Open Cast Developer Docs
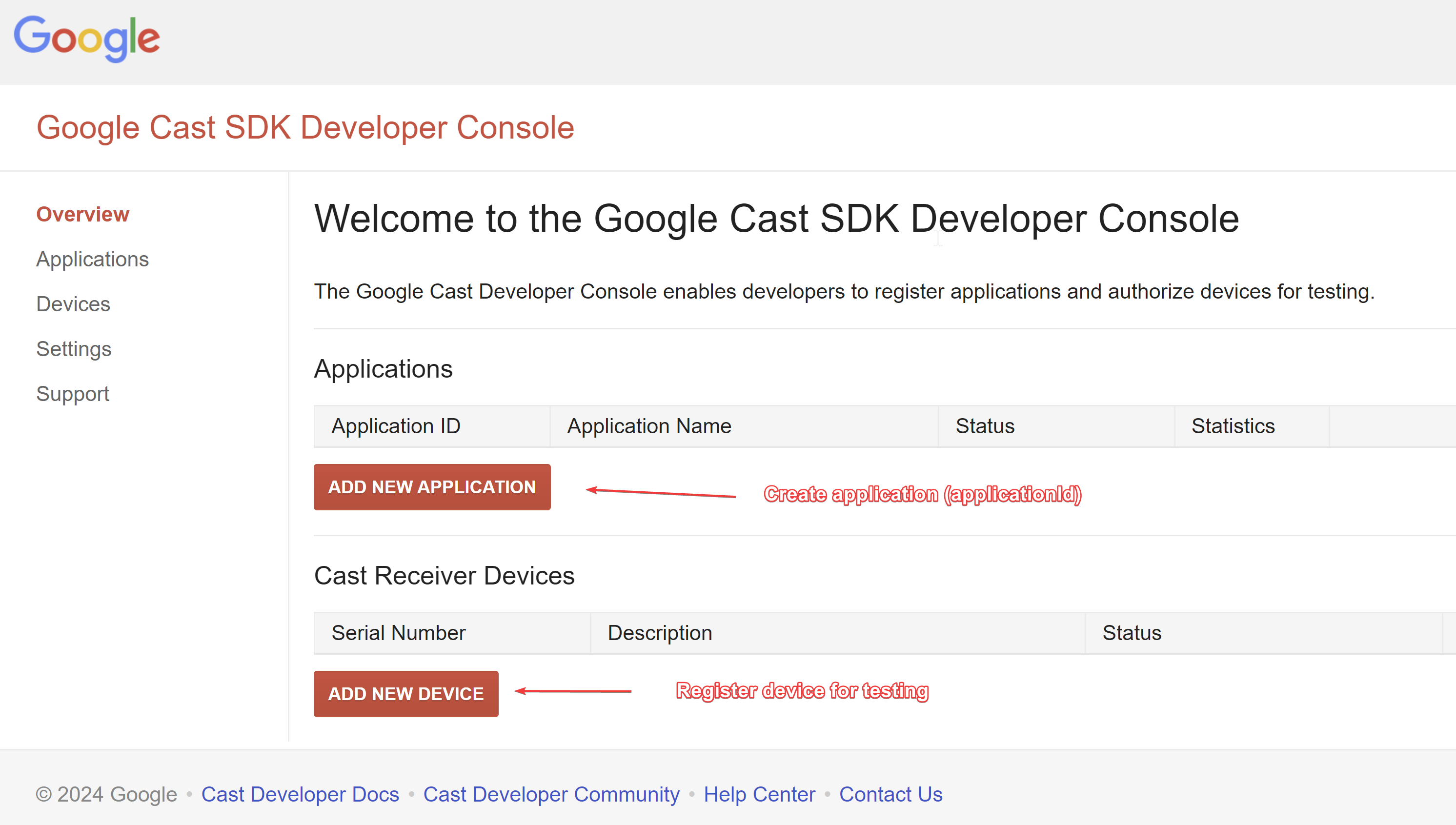 point(301,794)
